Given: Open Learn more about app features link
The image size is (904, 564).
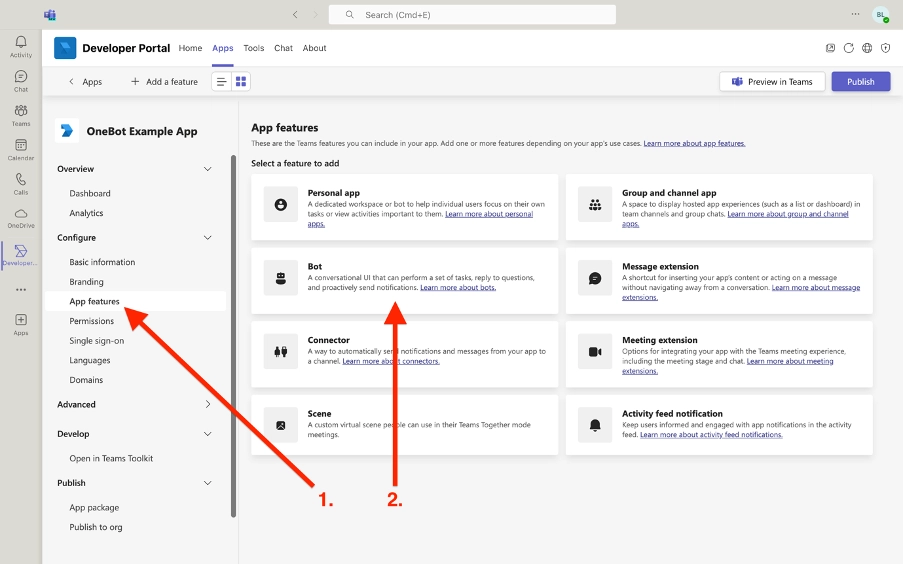Looking at the screenshot, I should click(x=694, y=143).
